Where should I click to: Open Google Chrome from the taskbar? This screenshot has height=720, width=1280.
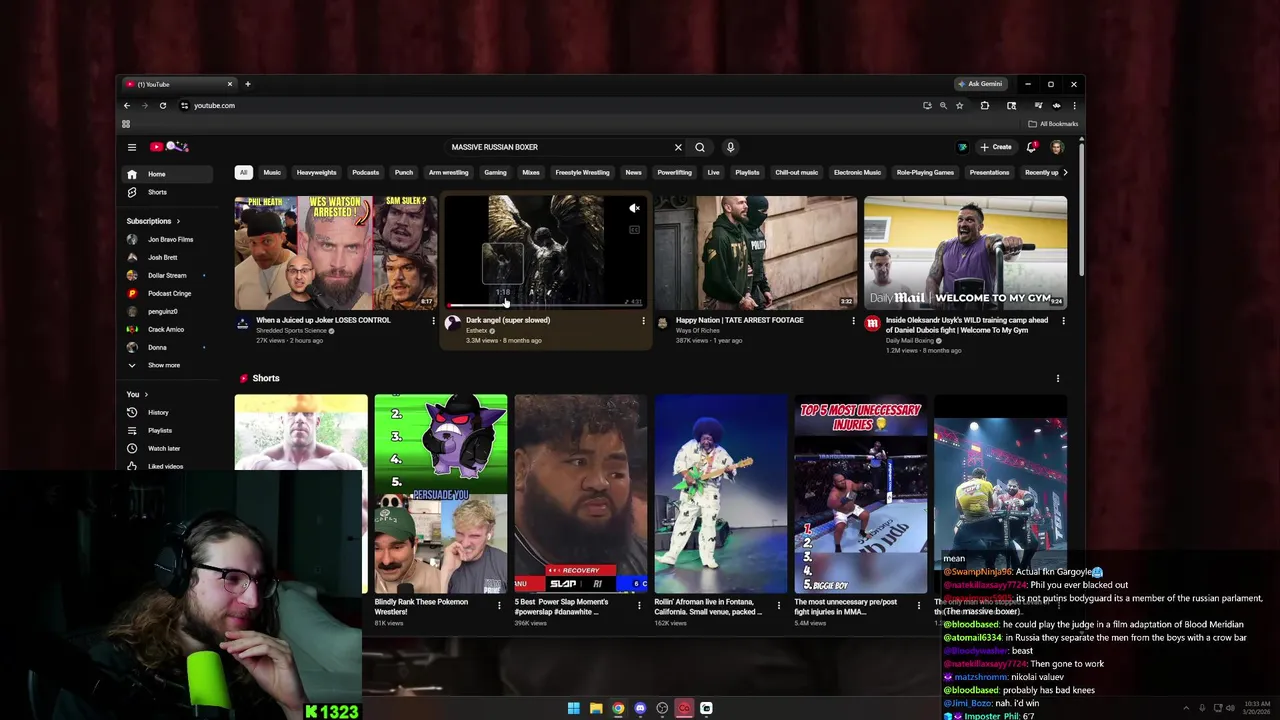pyautogui.click(x=618, y=709)
